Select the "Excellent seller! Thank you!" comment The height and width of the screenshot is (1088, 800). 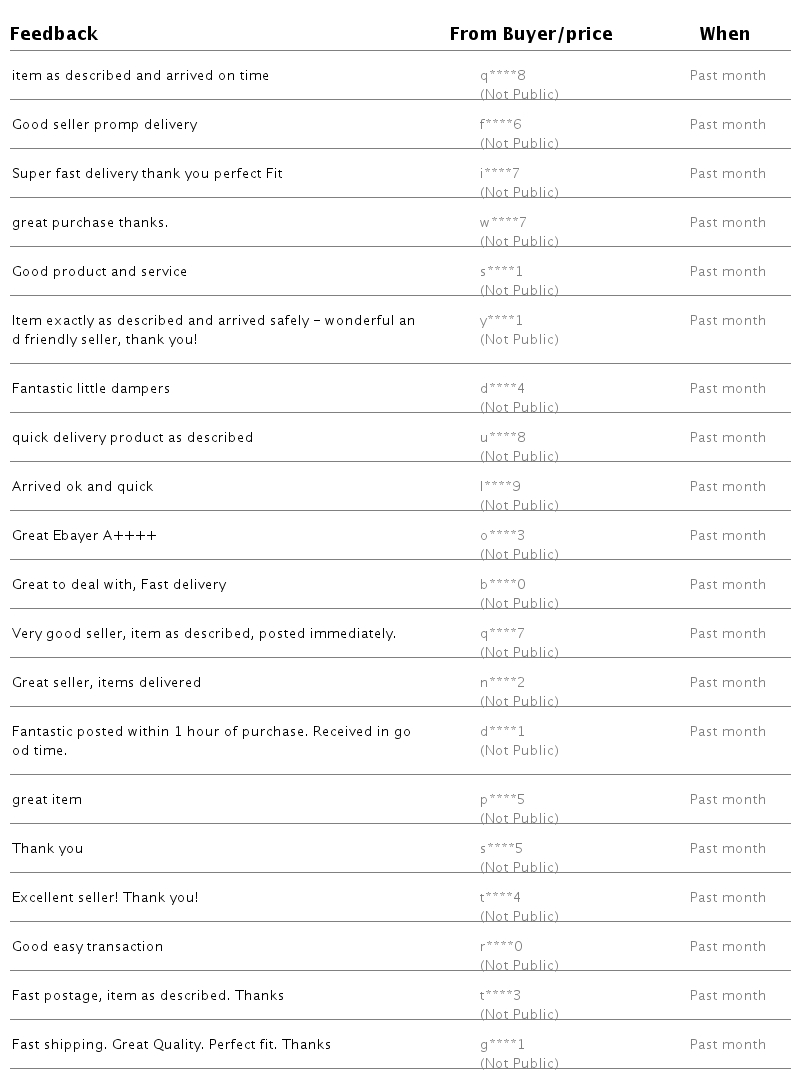105,898
